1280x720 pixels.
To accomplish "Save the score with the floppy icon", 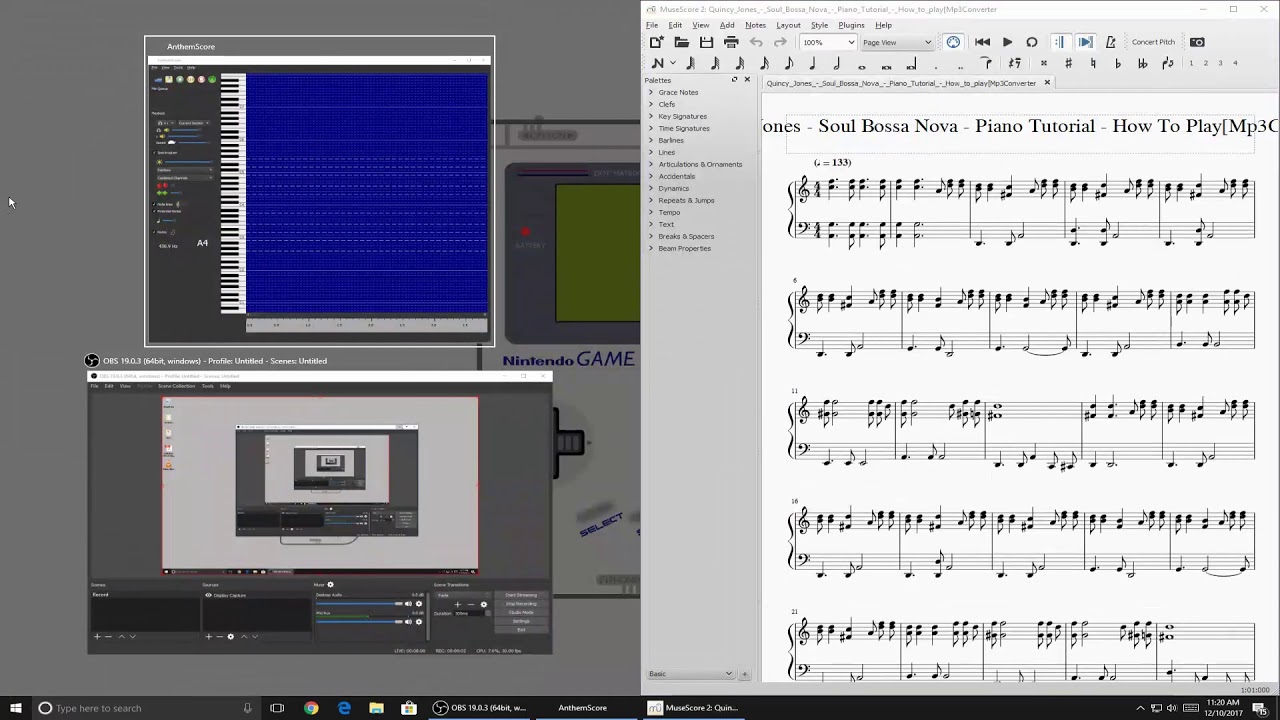I will click(706, 42).
